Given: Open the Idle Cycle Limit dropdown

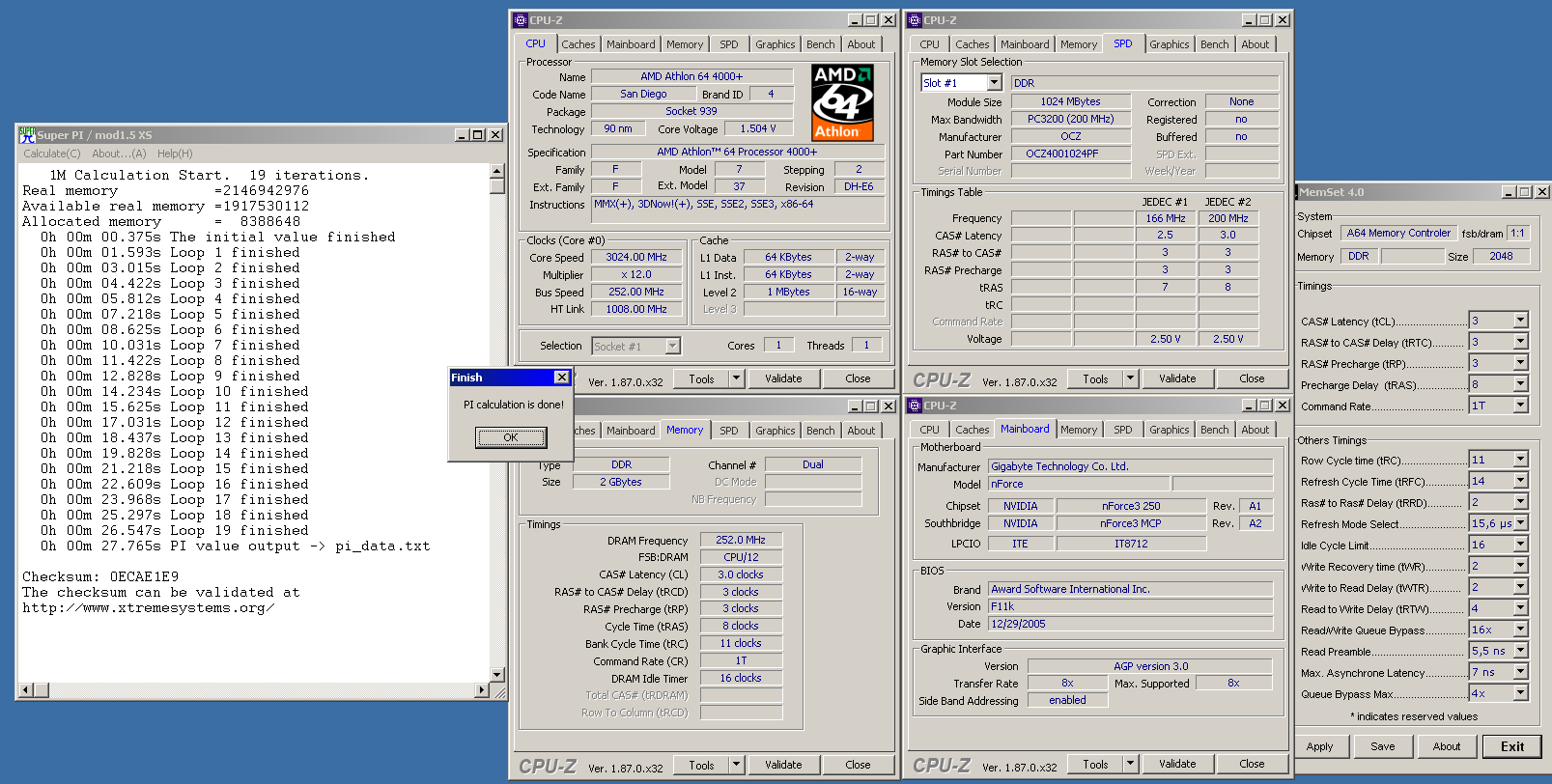Looking at the screenshot, I should 1520,545.
